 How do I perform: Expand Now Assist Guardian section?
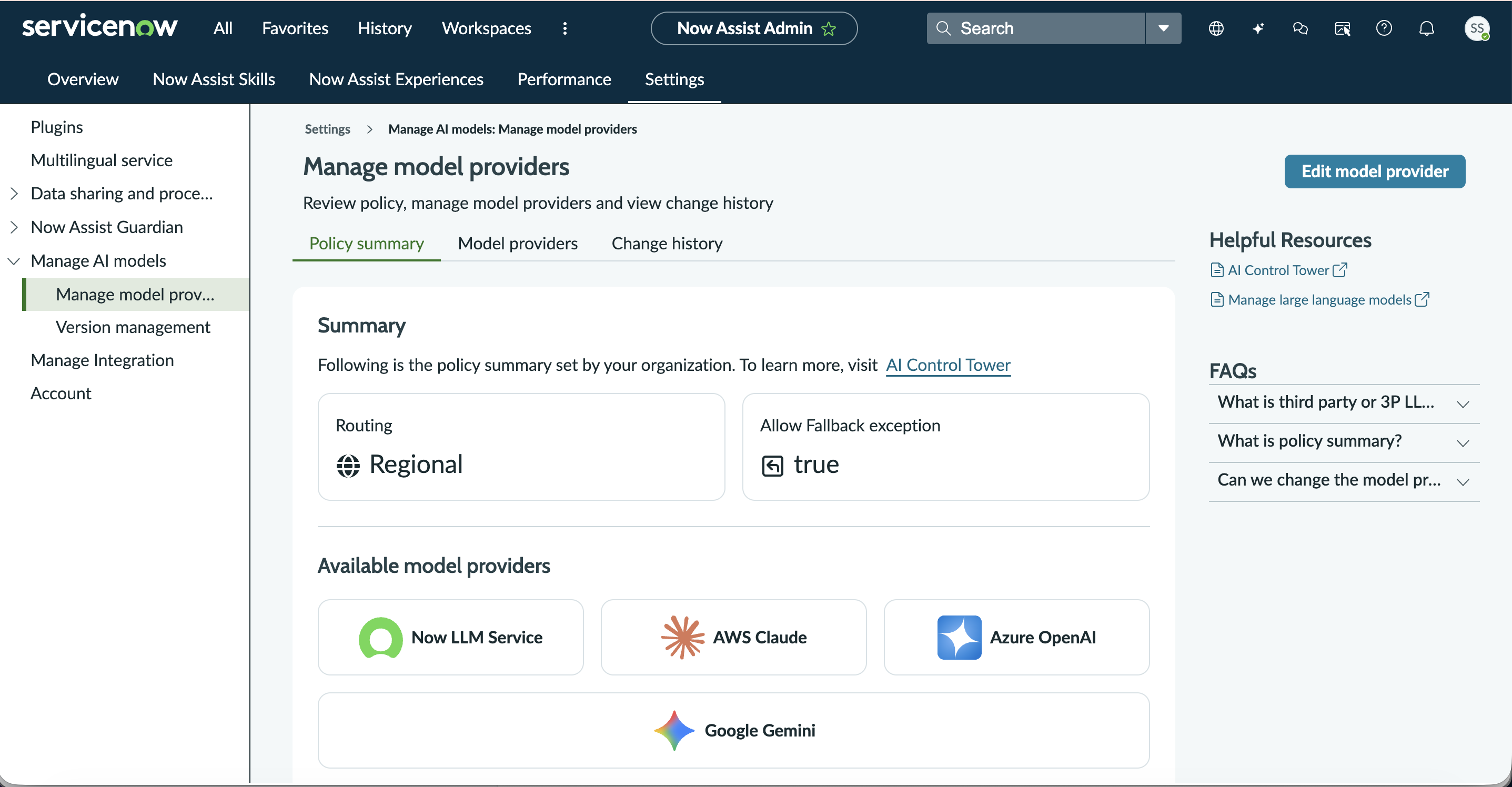pos(15,227)
